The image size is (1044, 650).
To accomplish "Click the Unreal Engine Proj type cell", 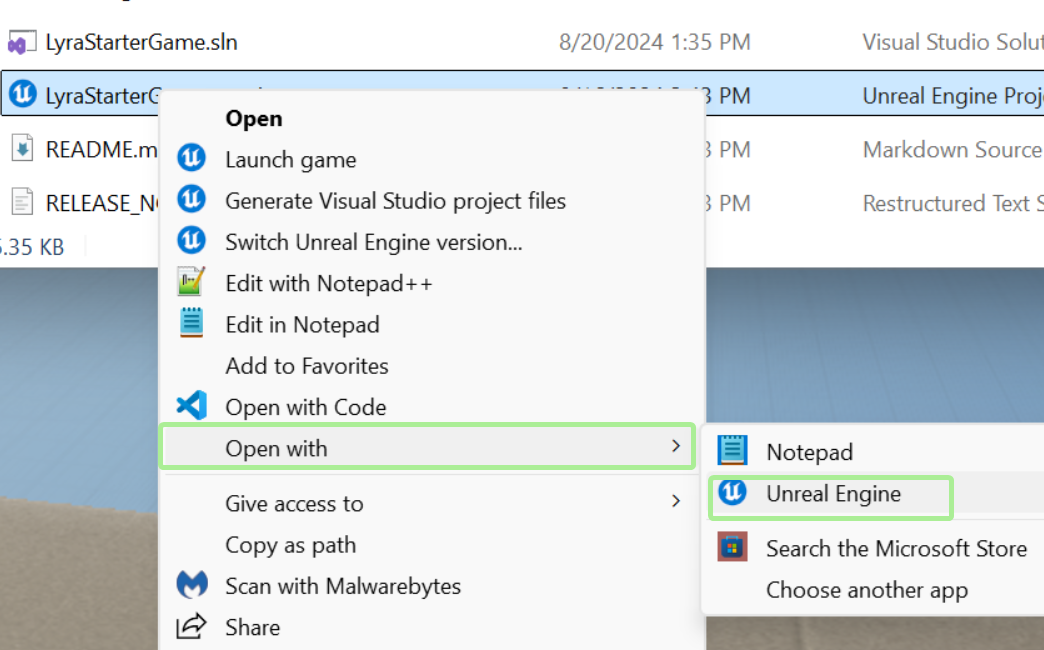I will (x=953, y=97).
